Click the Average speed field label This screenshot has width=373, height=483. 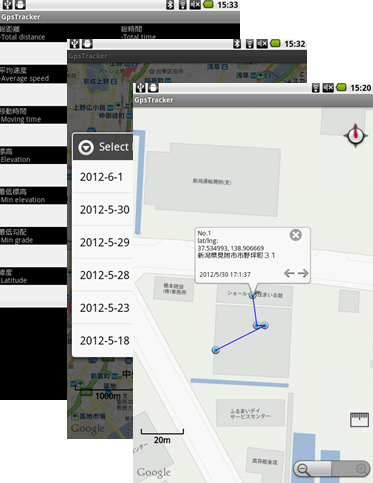(25, 78)
